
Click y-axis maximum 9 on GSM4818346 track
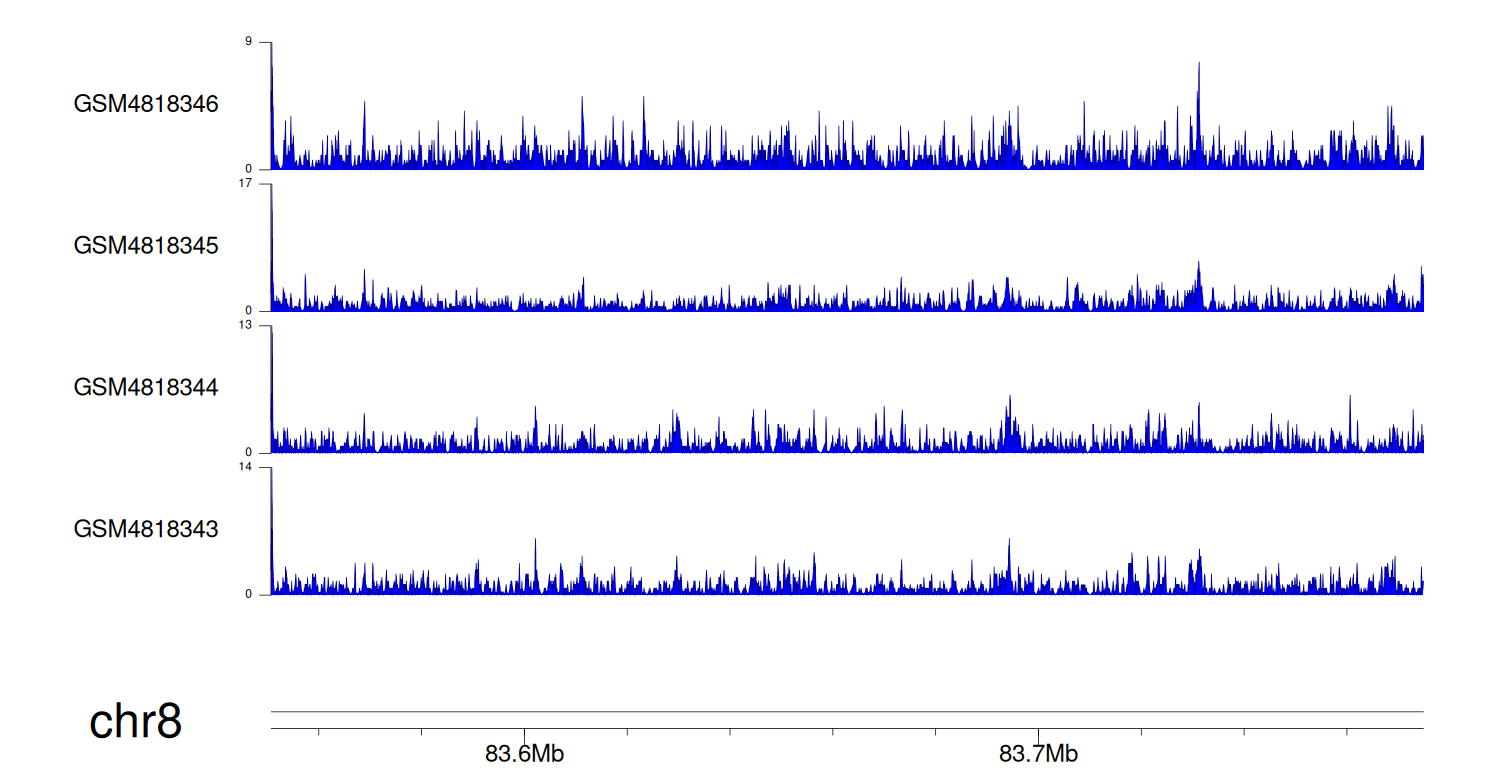point(263,42)
